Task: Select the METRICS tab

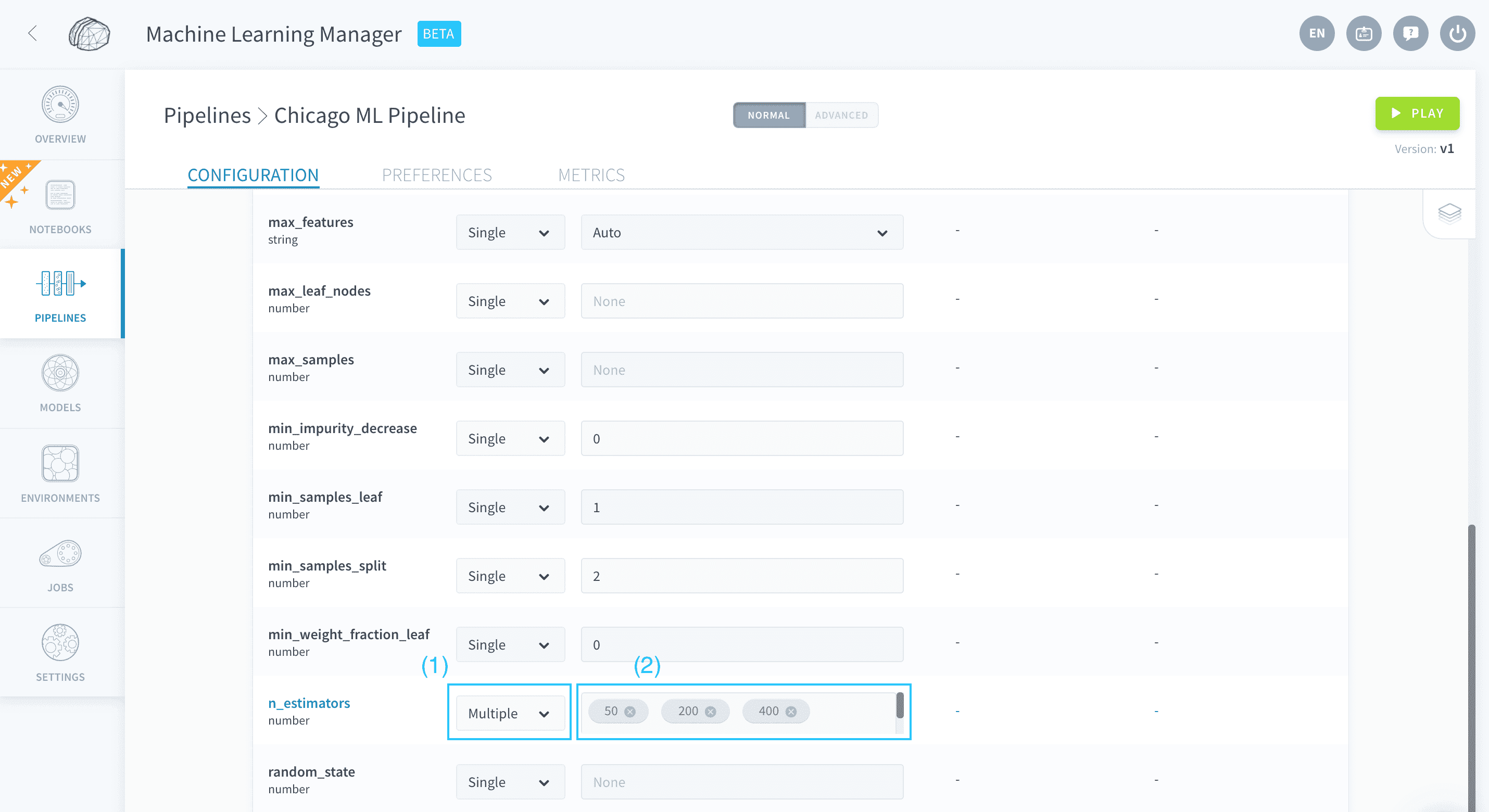Action: [591, 175]
